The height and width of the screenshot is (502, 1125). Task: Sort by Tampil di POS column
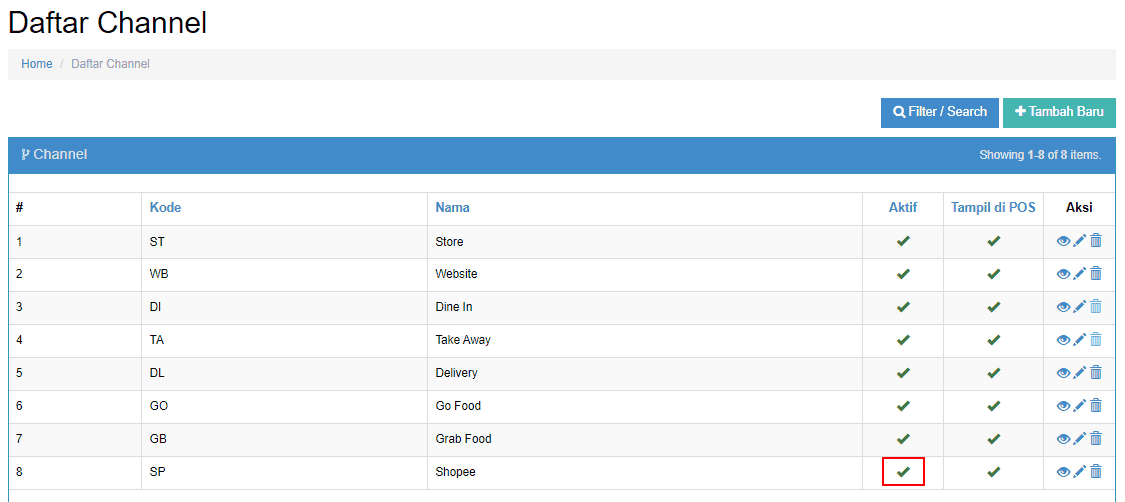point(994,208)
